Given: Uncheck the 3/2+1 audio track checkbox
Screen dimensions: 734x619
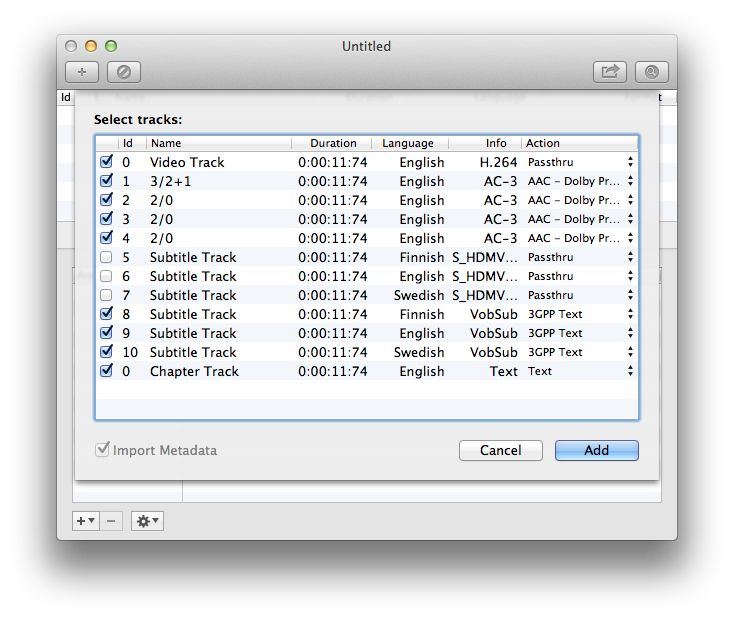Looking at the screenshot, I should tap(106, 181).
